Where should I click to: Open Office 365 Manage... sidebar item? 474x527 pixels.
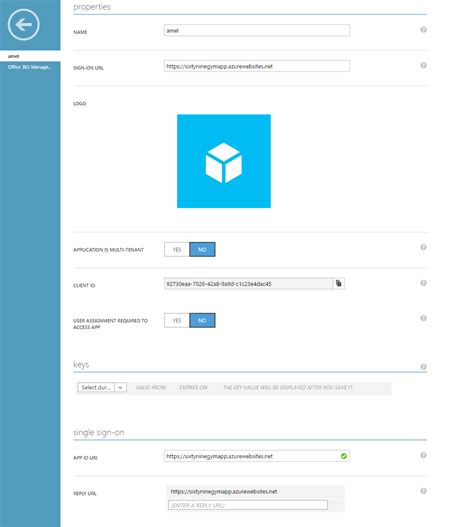click(x=30, y=67)
